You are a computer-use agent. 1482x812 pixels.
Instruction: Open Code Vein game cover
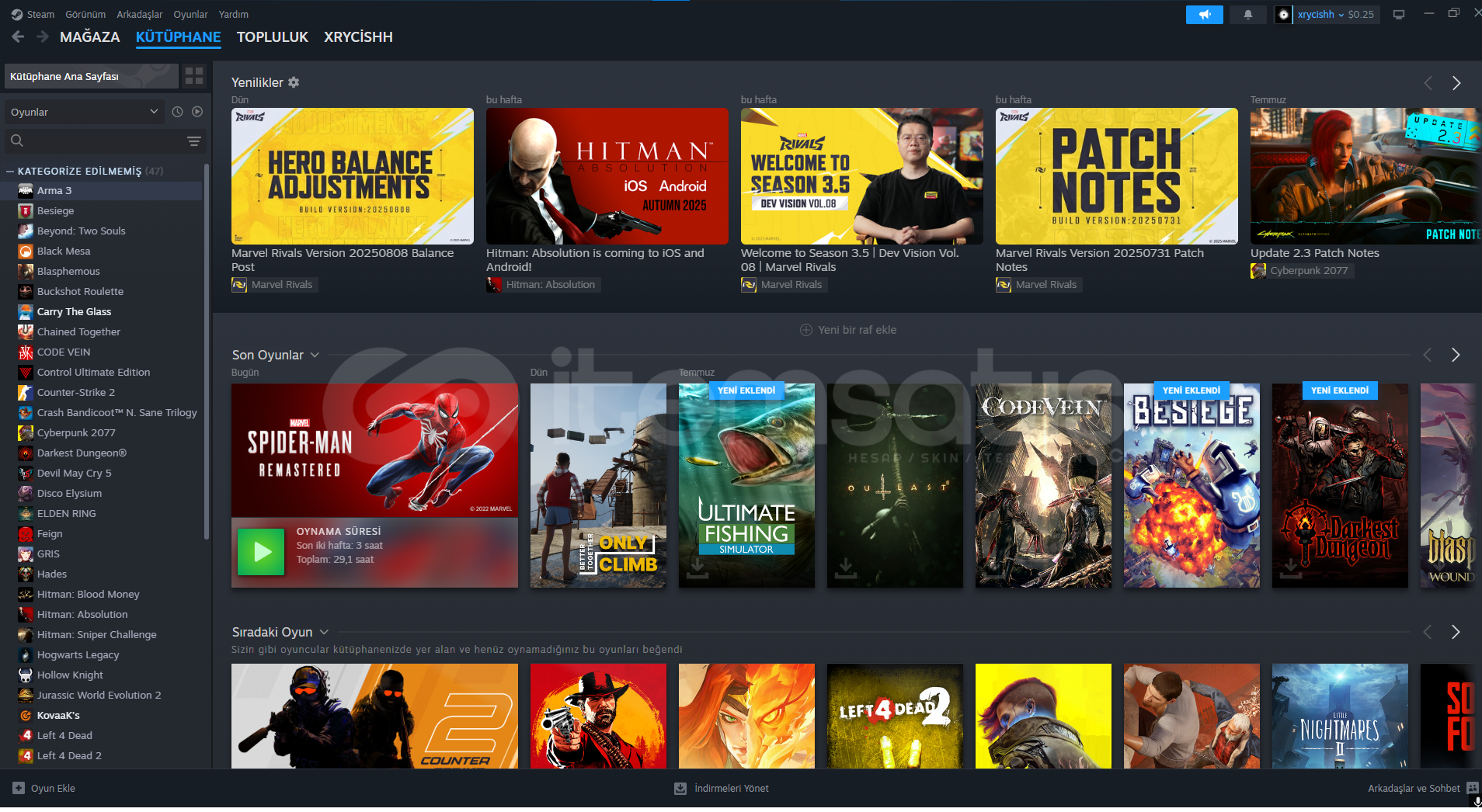tap(1043, 485)
